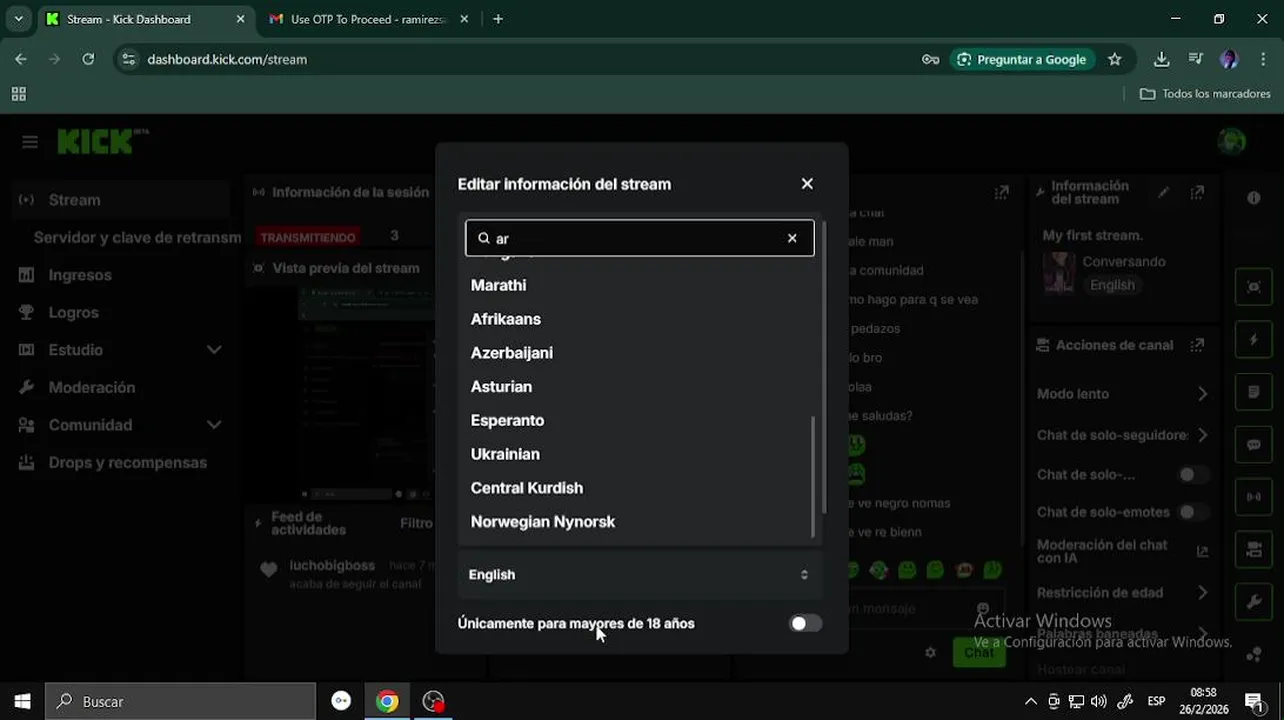
Task: Bookmark this page star icon
Action: pos(1115,59)
